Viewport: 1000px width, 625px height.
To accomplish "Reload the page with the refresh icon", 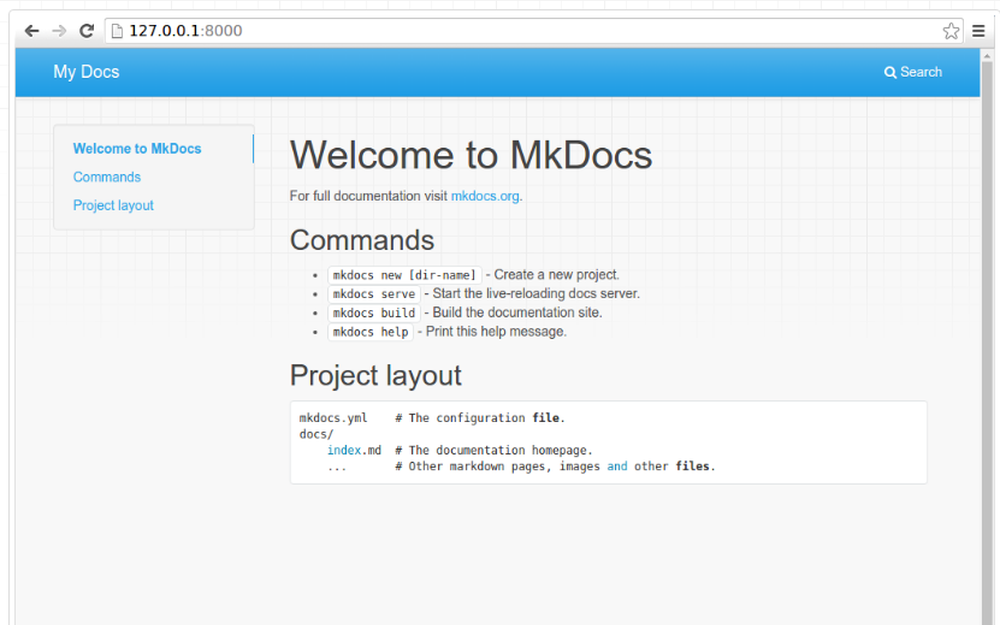I will [x=87, y=31].
